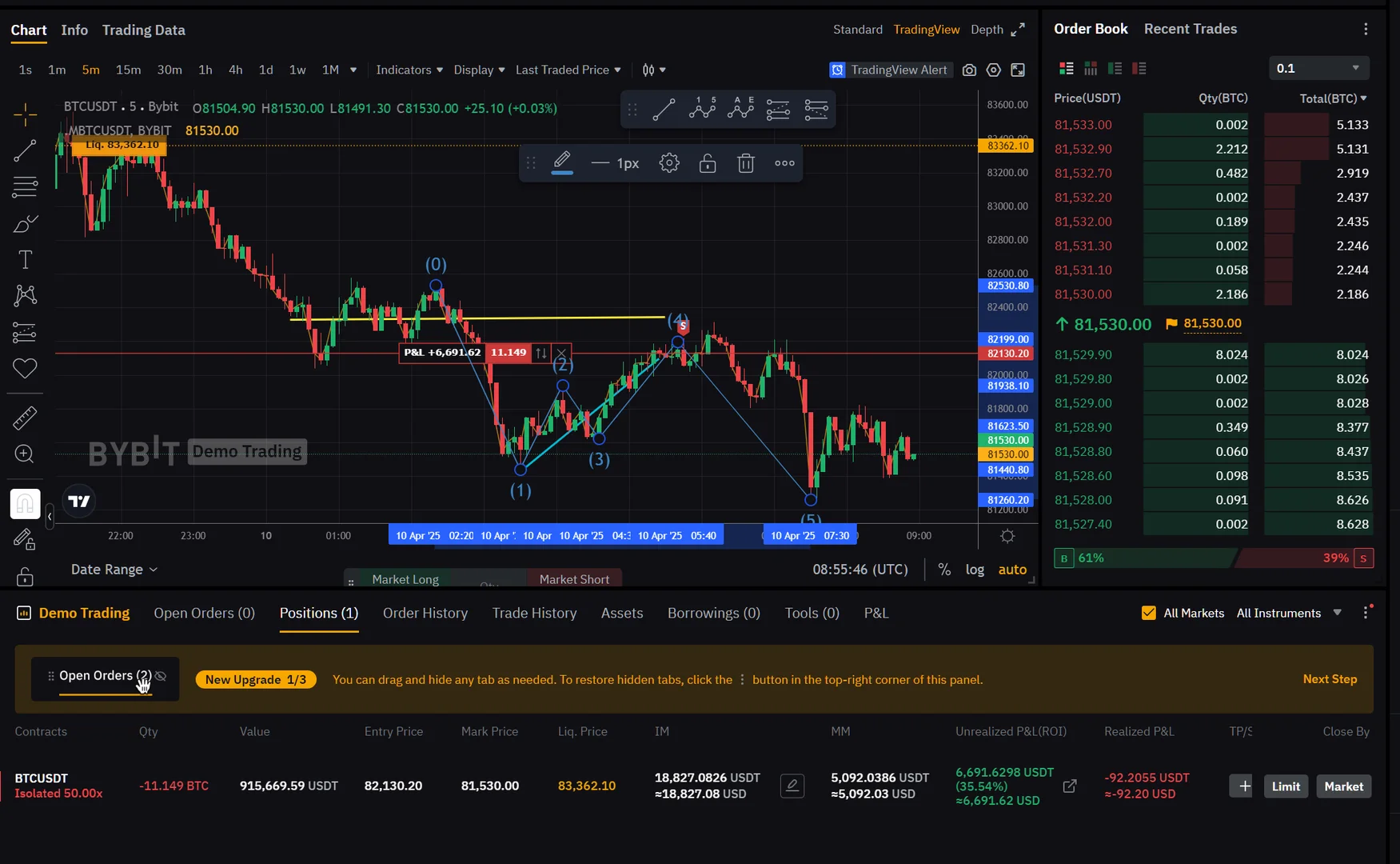Select the crosshair cursor tool

click(x=25, y=114)
